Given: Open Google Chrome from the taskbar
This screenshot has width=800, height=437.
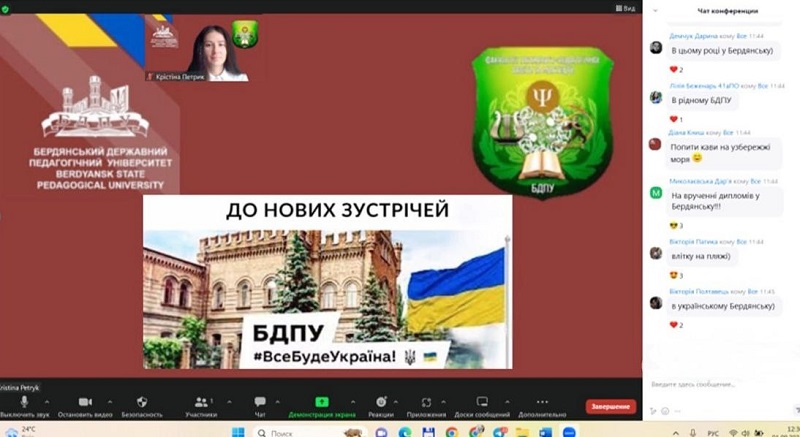Looking at the screenshot, I should click(x=451, y=432).
